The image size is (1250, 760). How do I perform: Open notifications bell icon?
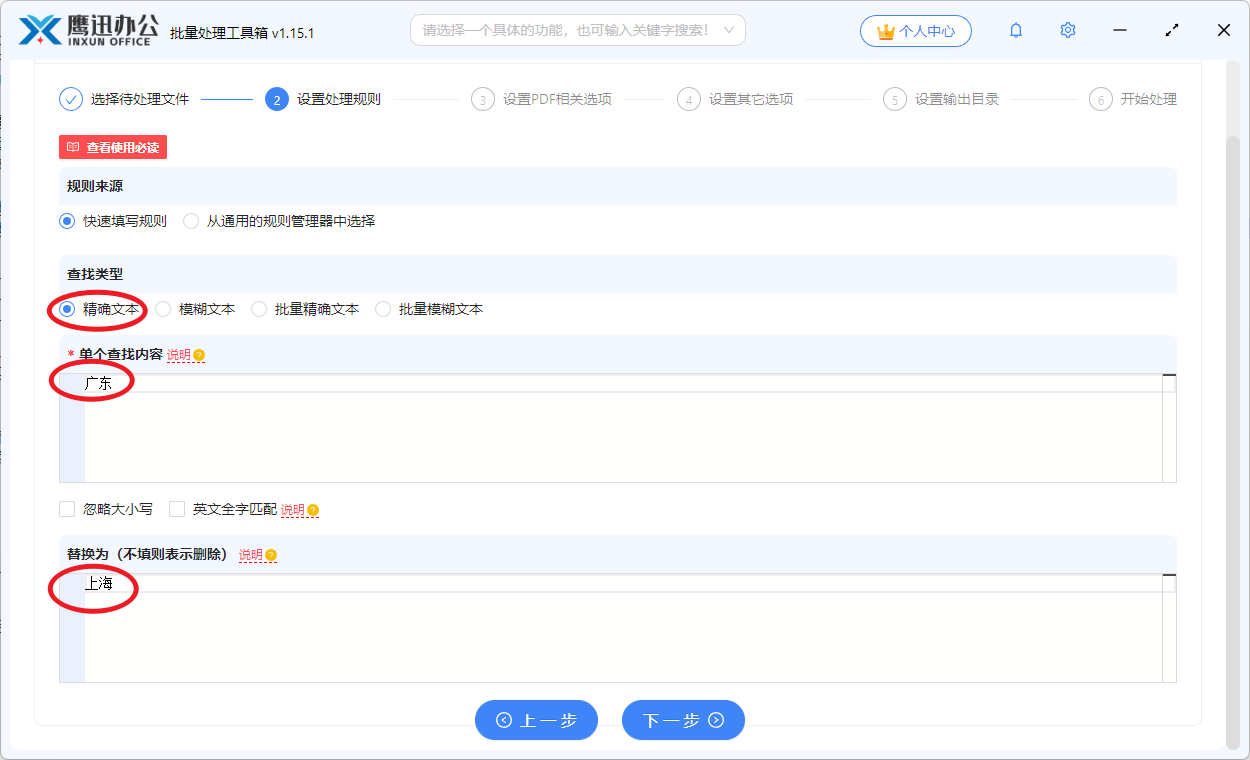pos(1016,30)
